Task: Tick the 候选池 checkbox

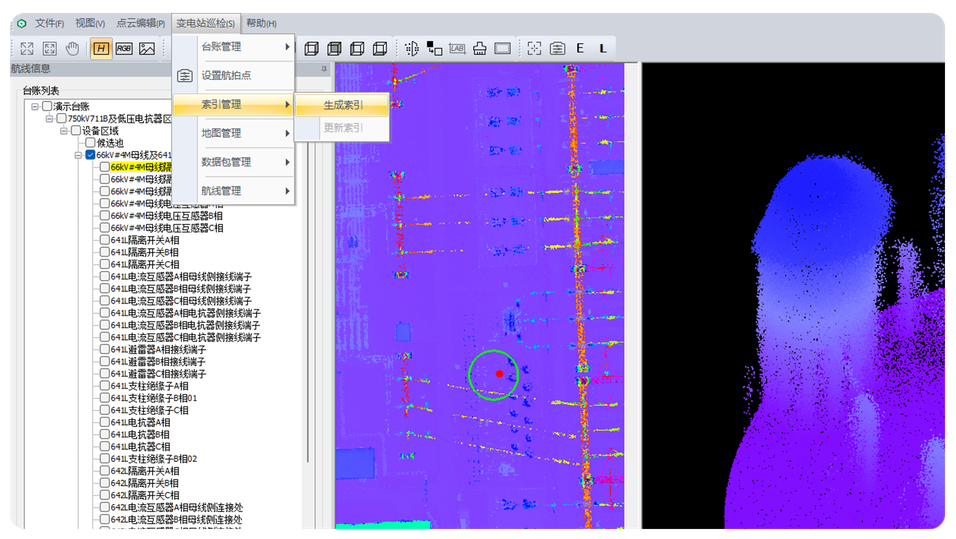Action: pos(90,143)
